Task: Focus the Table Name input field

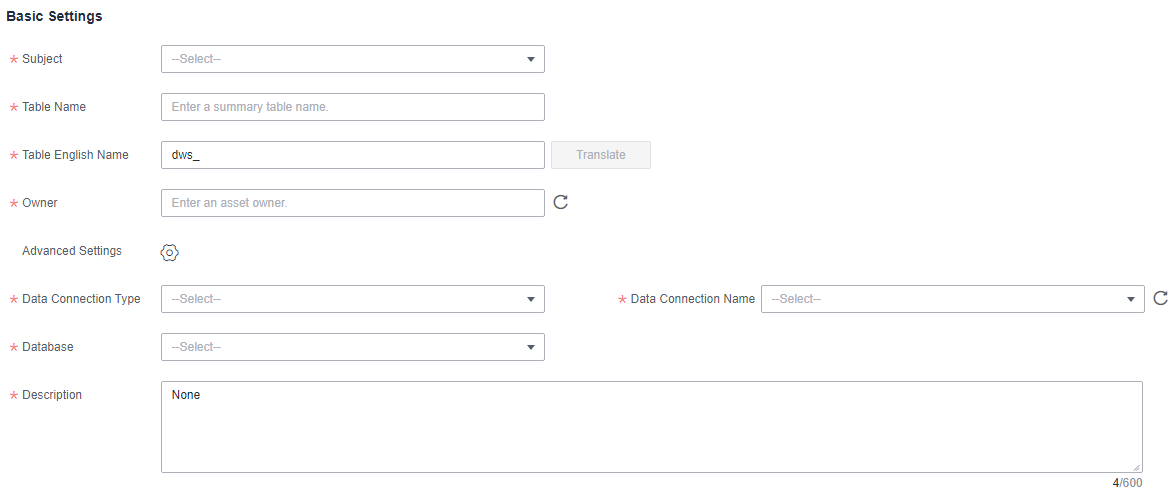Action: pos(352,107)
